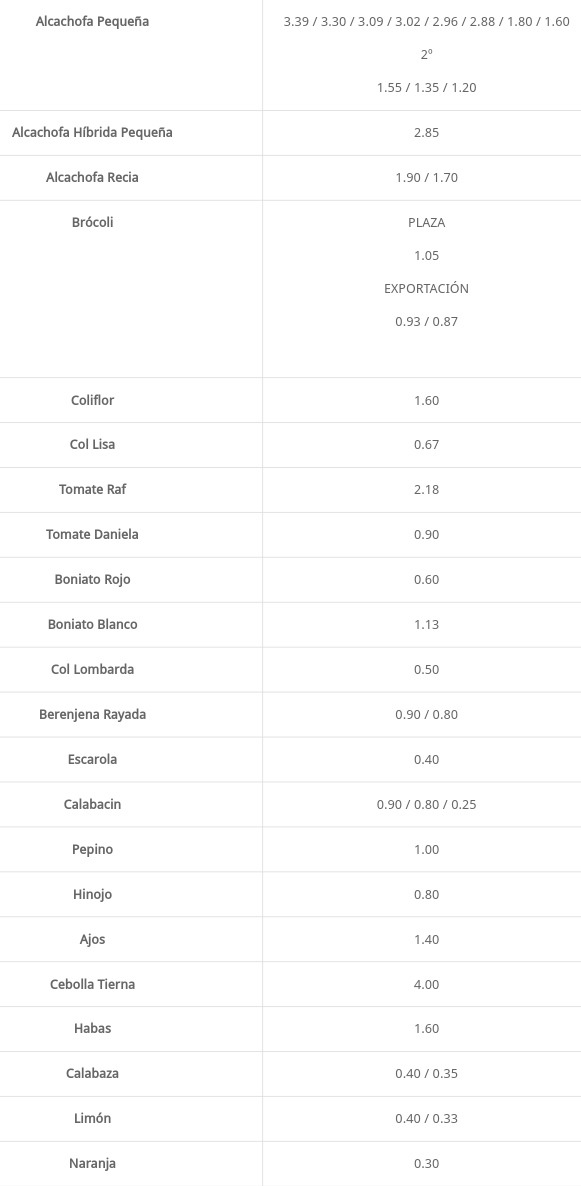The image size is (581, 1186).
Task: Select the Boniato Blanco price 1.13
Action: click(427, 624)
